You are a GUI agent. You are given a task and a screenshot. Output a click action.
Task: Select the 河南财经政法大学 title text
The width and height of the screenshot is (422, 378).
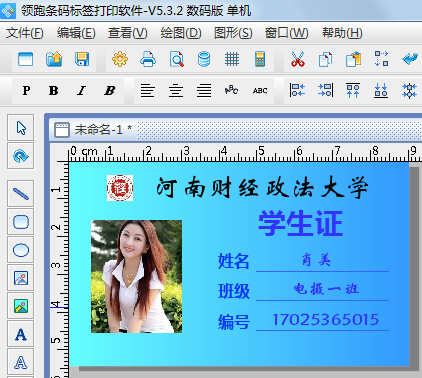pos(262,187)
